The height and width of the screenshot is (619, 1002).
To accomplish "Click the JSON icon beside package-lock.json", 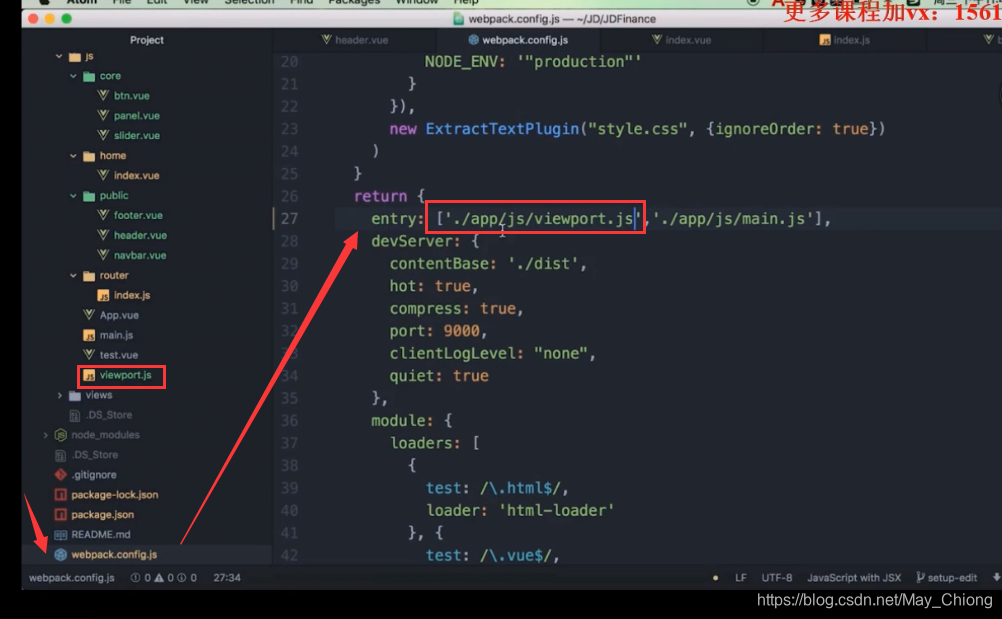I will click(x=61, y=494).
